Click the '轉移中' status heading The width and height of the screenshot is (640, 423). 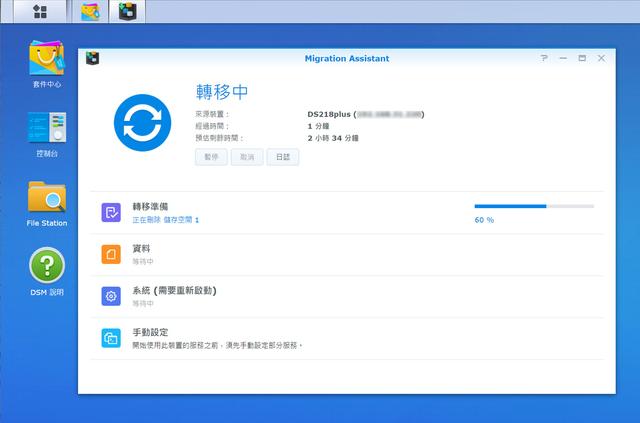tap(222, 92)
